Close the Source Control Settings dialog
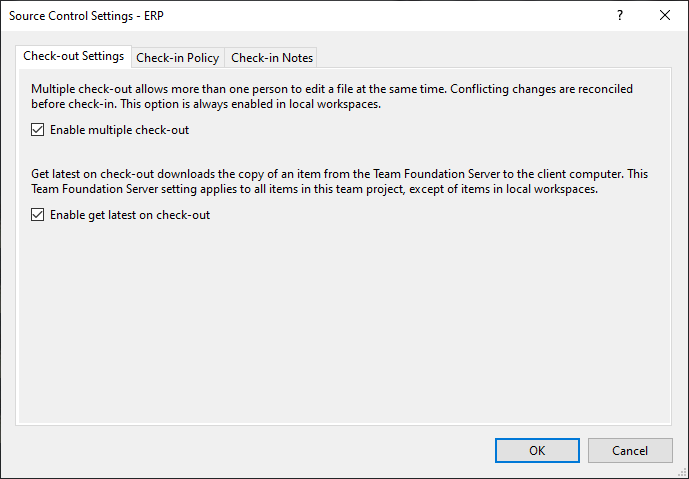 point(665,15)
